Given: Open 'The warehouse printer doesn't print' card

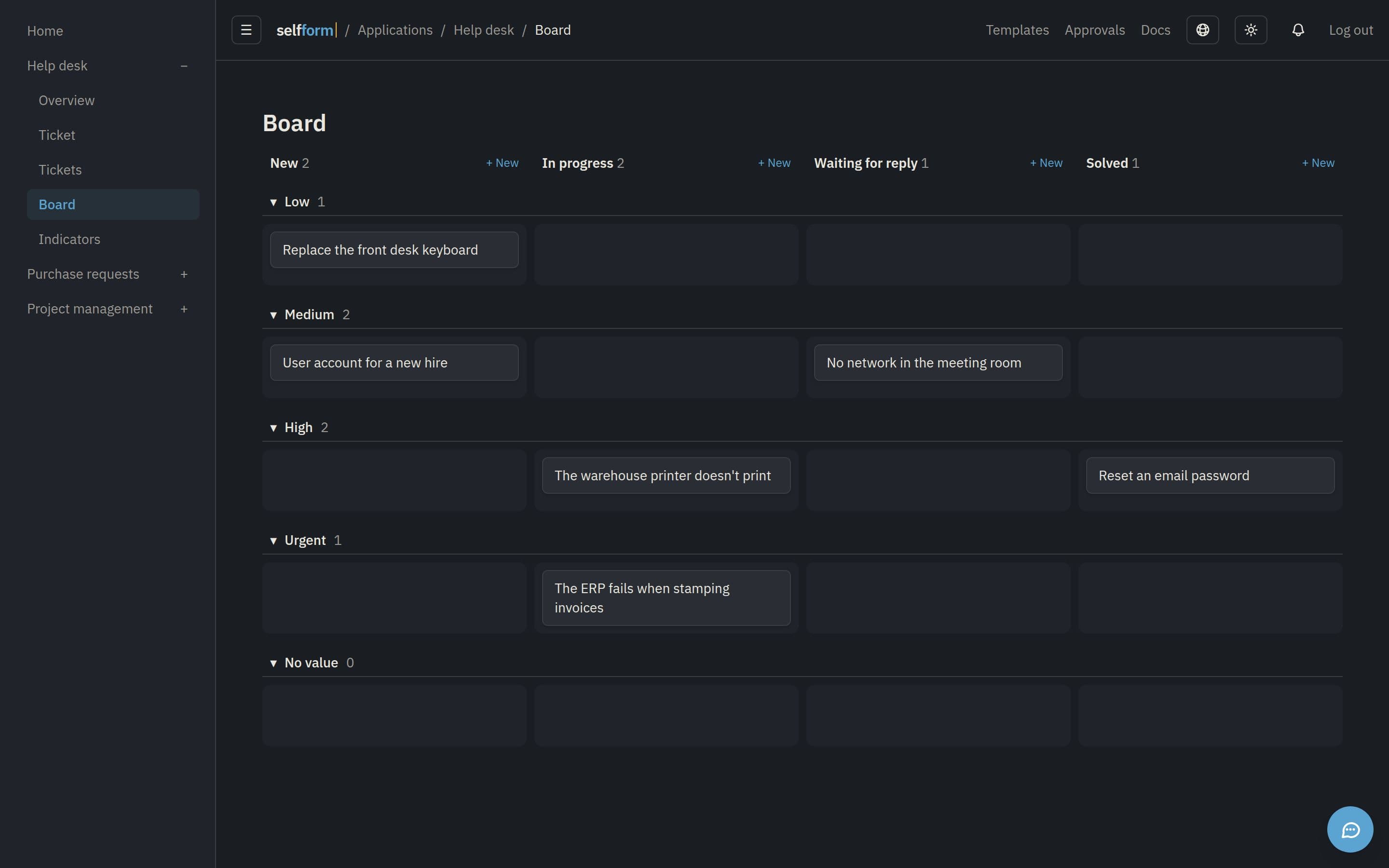Looking at the screenshot, I should tap(667, 475).
